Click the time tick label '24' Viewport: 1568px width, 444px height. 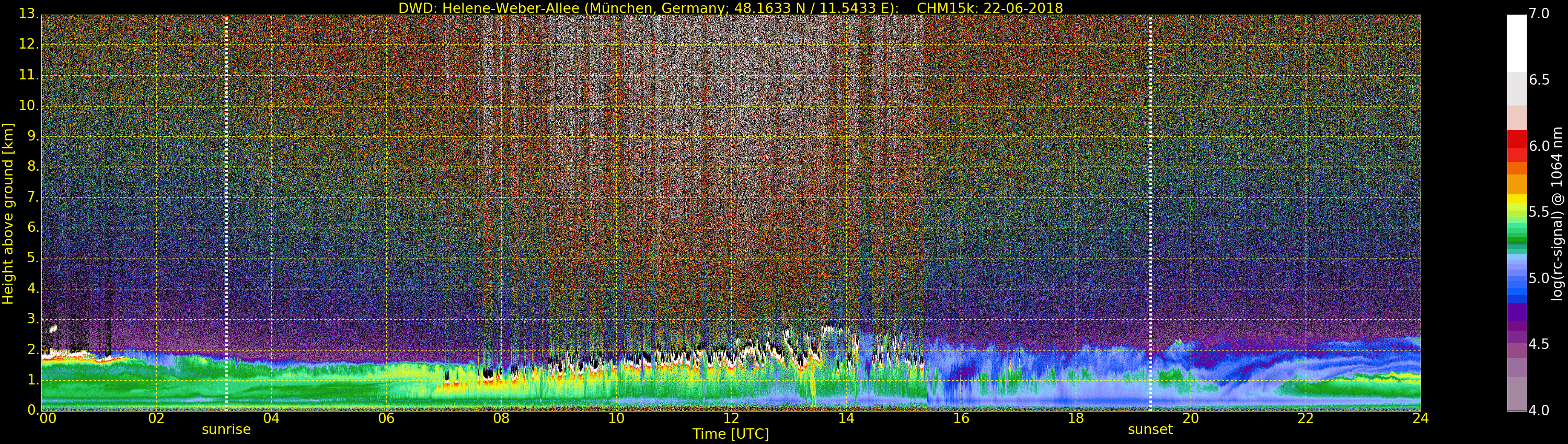tap(1421, 418)
